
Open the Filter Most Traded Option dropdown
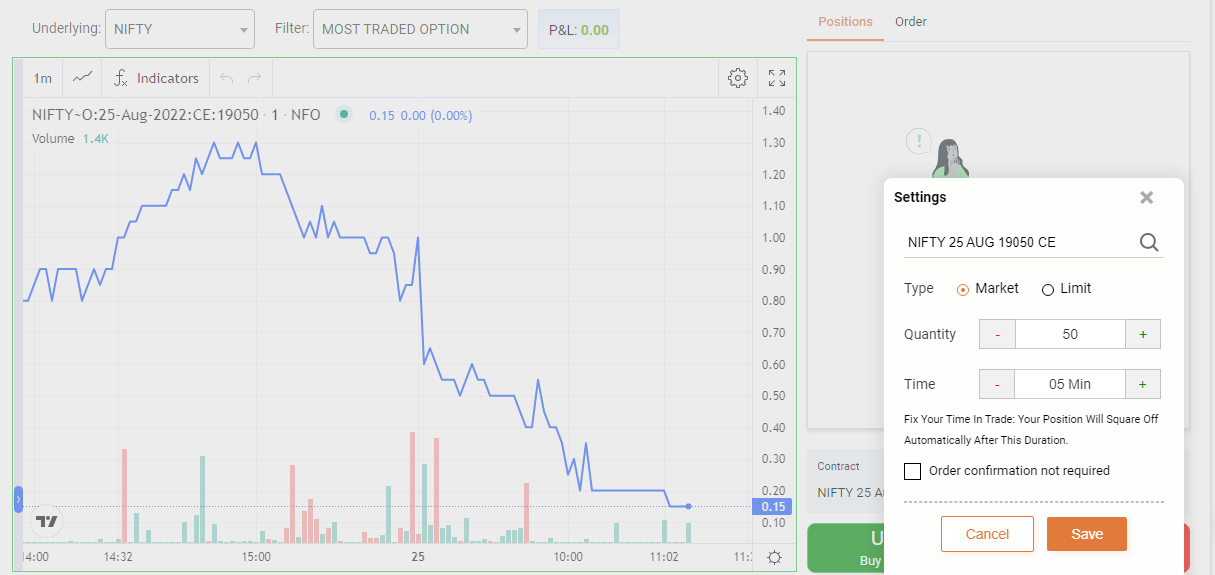click(x=420, y=29)
